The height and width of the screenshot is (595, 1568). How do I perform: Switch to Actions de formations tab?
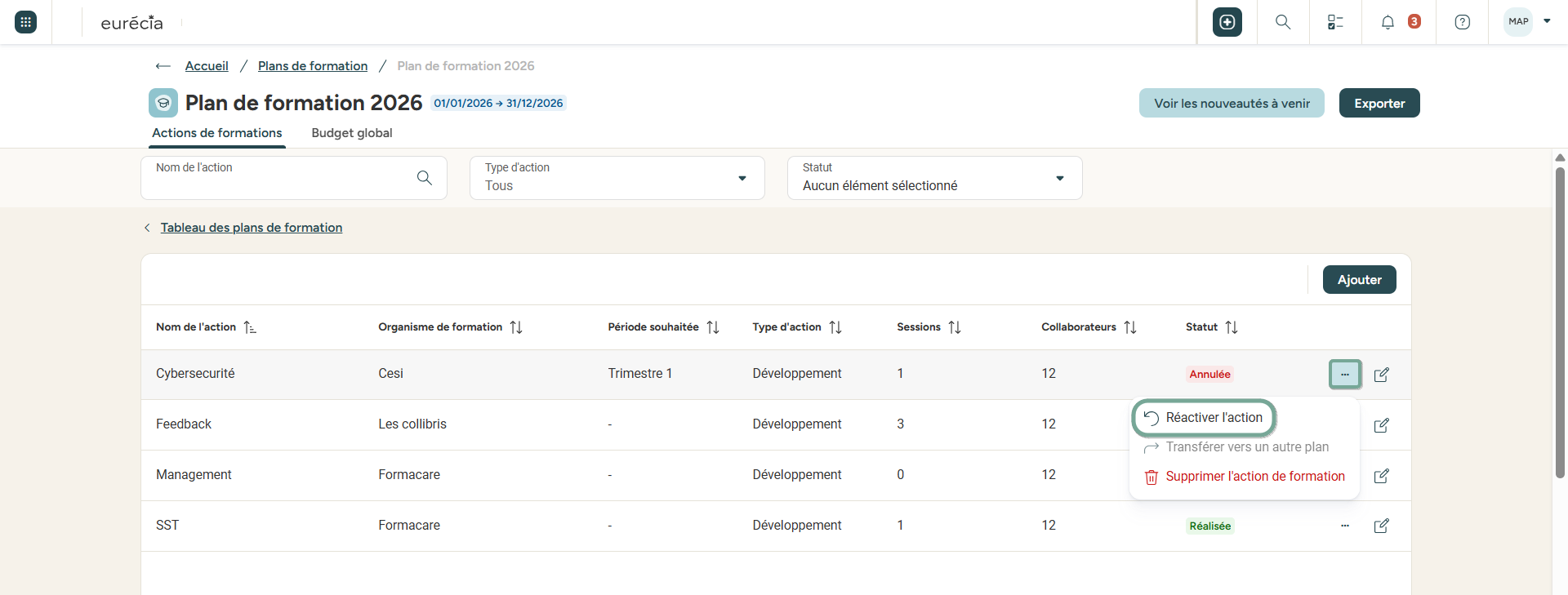coord(217,133)
